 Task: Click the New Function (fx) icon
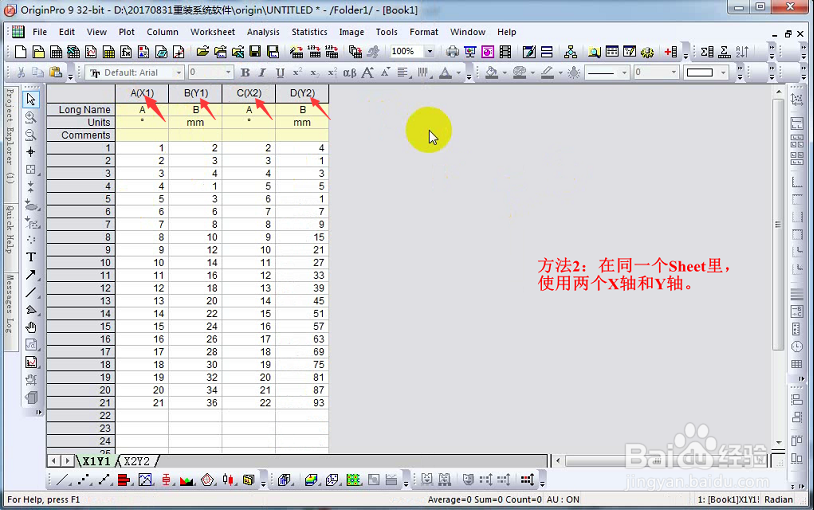click(126, 51)
